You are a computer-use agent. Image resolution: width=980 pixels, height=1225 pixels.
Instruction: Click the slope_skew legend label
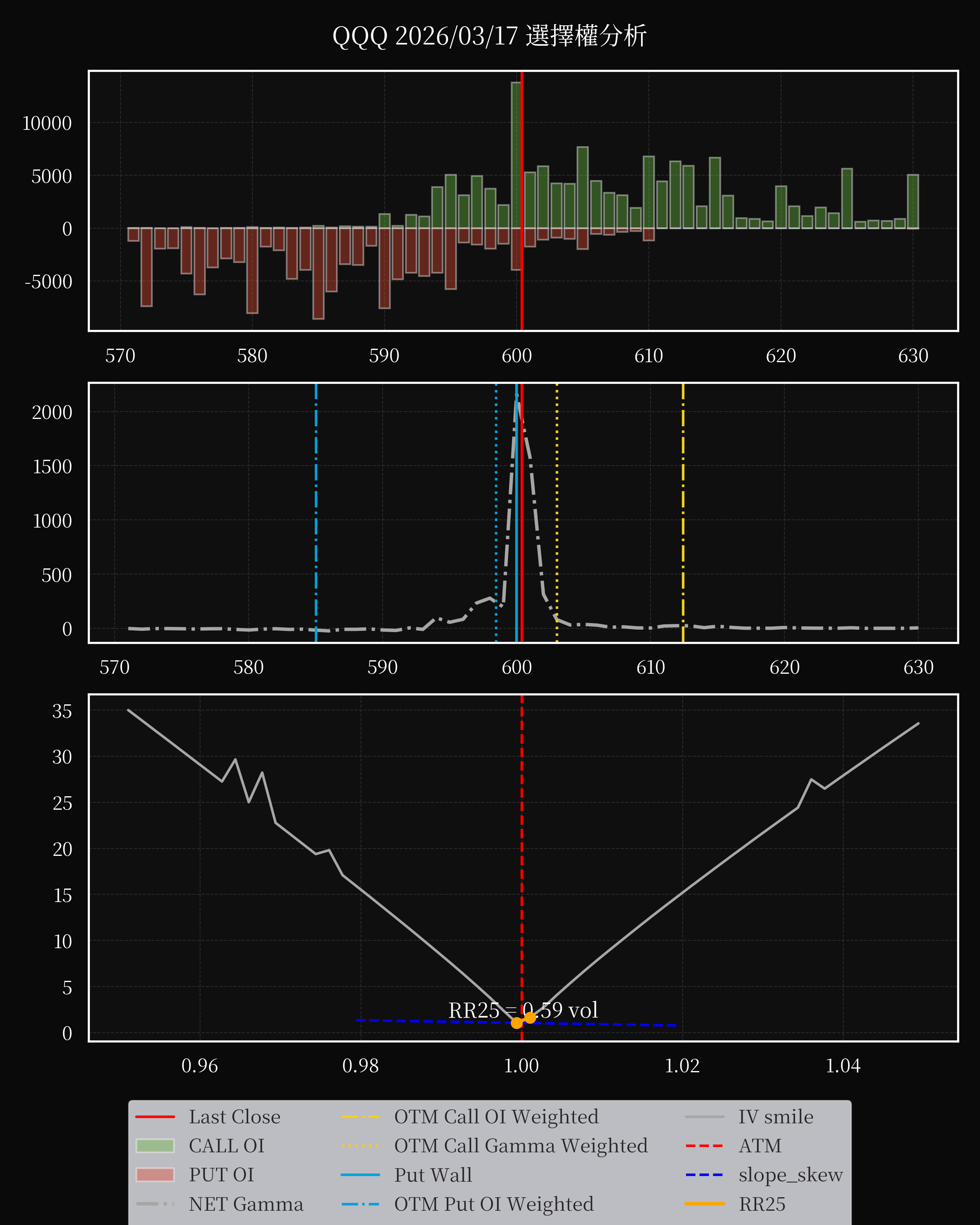(791, 1174)
